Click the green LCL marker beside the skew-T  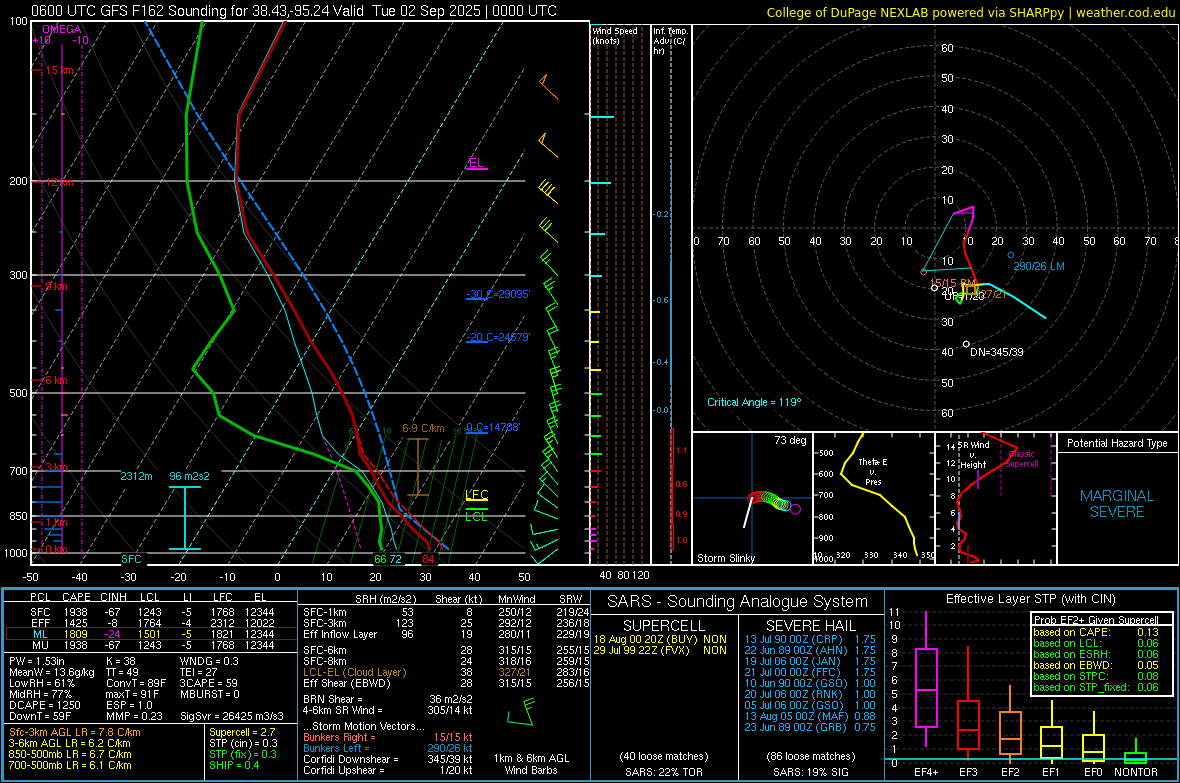[476, 516]
